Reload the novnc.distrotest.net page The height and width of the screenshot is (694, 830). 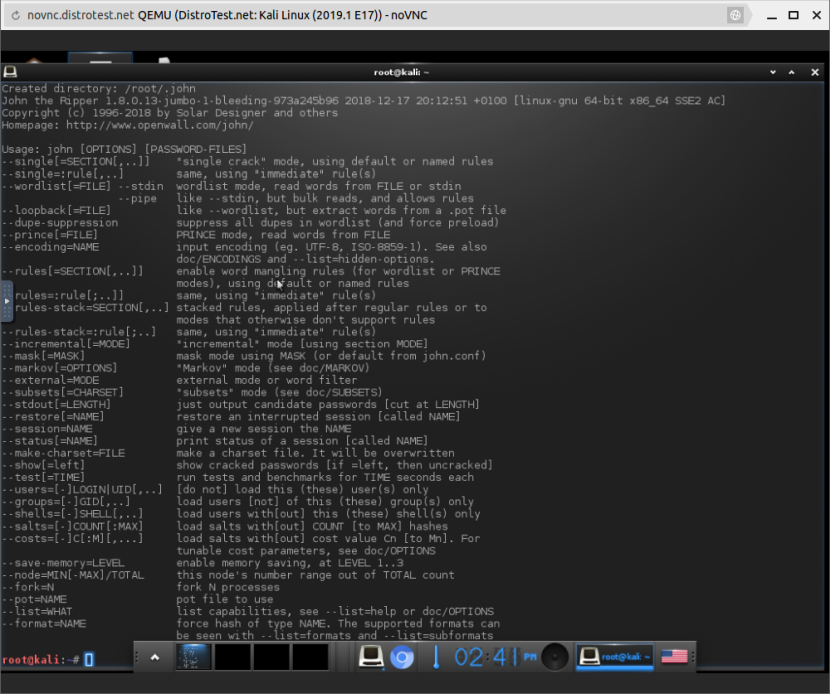[x=16, y=15]
